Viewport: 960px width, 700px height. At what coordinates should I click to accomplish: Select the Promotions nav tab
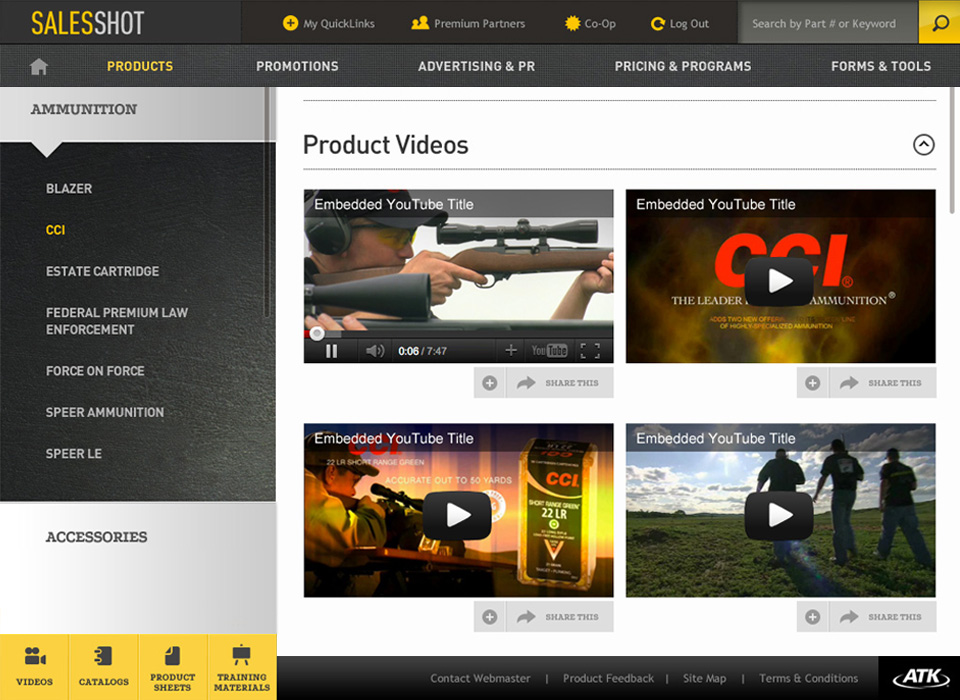297,66
